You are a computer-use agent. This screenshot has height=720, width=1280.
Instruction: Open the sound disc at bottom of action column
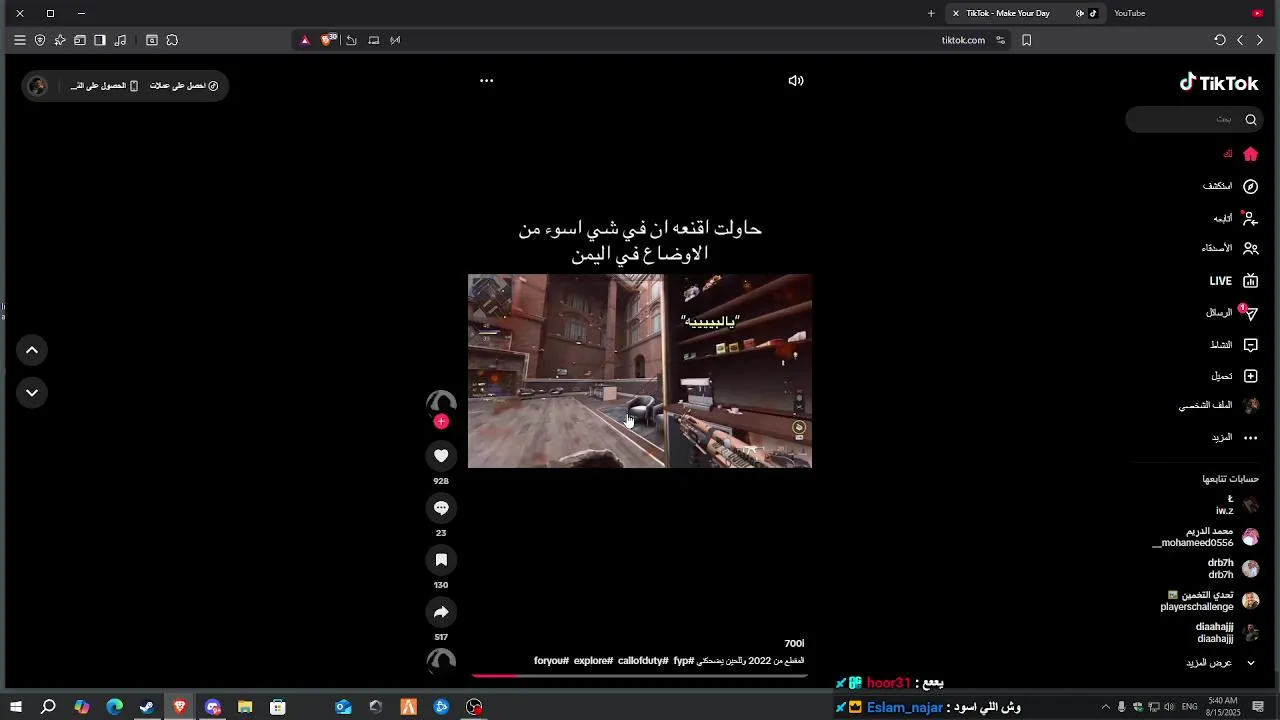pyautogui.click(x=441, y=660)
